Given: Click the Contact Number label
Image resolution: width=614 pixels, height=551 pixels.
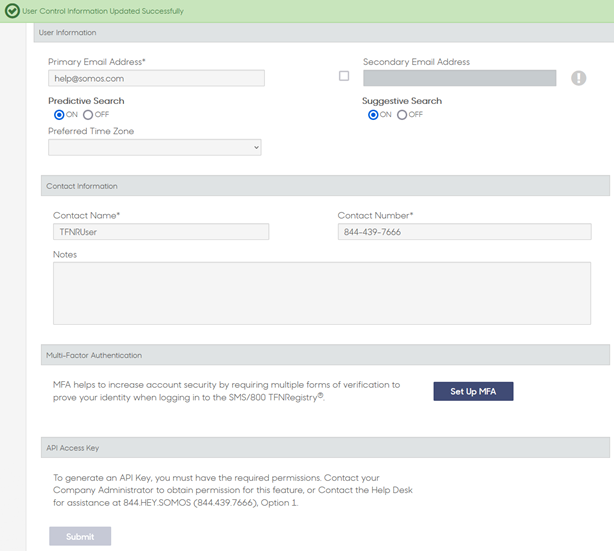Looking at the screenshot, I should pyautogui.click(x=375, y=215).
